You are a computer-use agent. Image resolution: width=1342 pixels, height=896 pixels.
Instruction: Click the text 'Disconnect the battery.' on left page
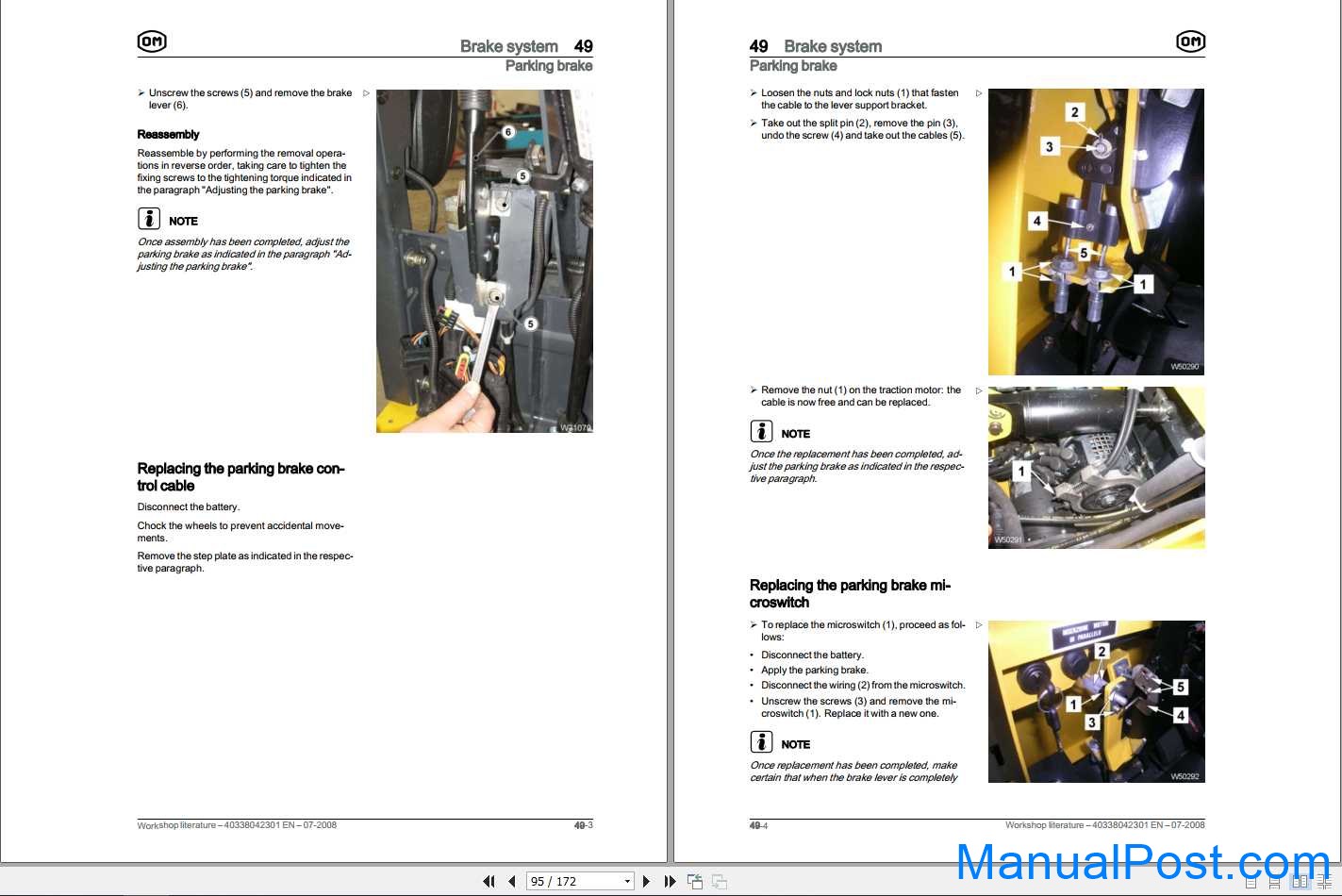(189, 506)
